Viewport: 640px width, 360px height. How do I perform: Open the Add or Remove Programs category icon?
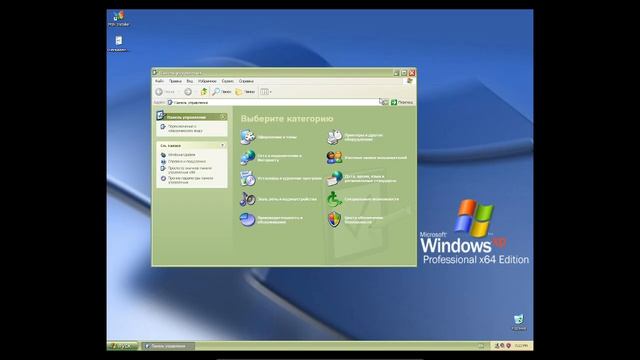coord(247,178)
